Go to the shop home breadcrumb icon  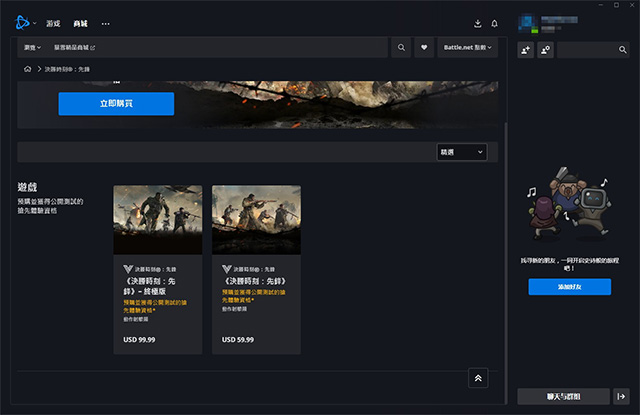click(x=27, y=69)
